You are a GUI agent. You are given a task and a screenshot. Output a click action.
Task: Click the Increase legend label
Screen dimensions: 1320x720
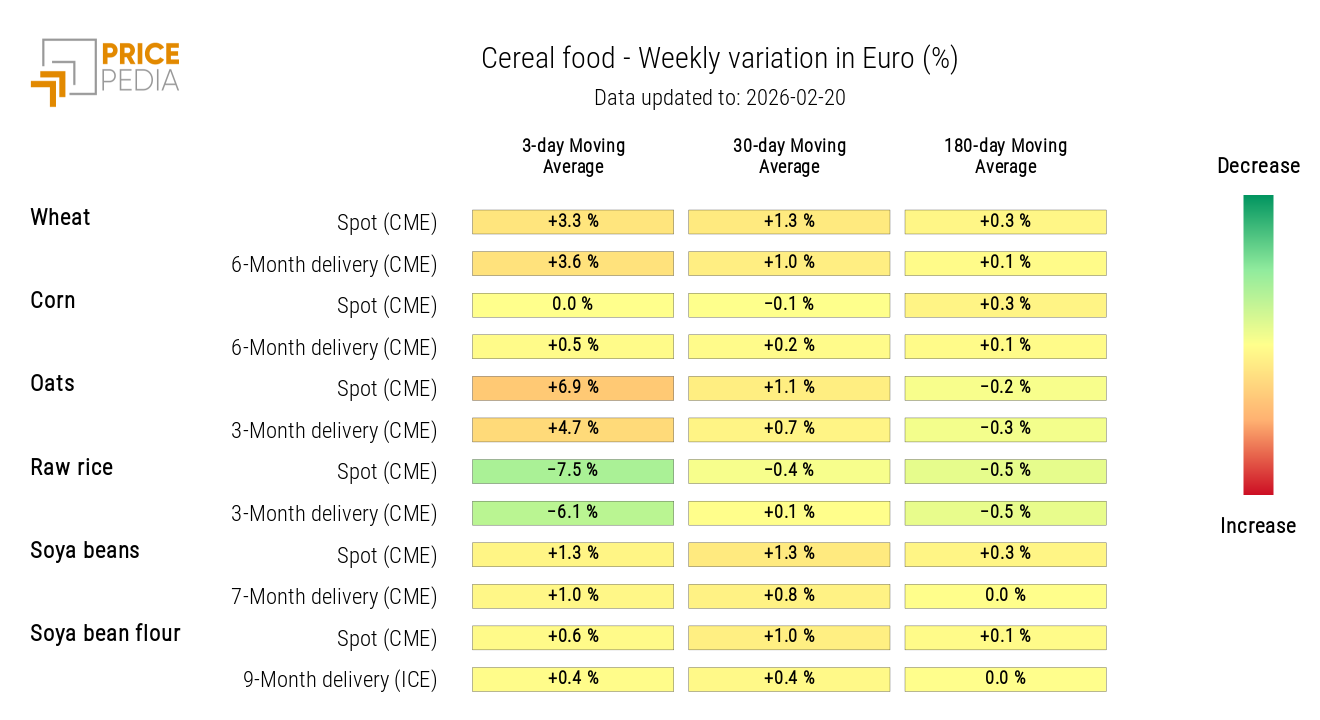tap(1258, 526)
